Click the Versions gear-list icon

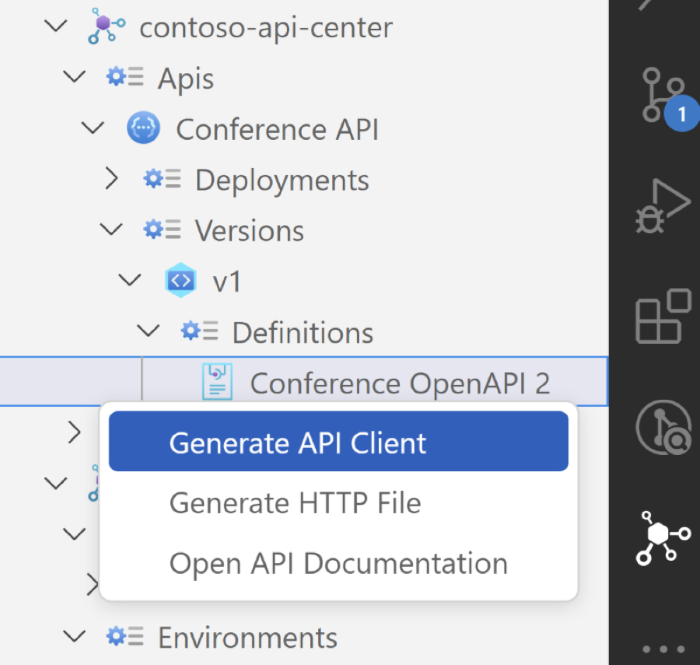pos(162,230)
